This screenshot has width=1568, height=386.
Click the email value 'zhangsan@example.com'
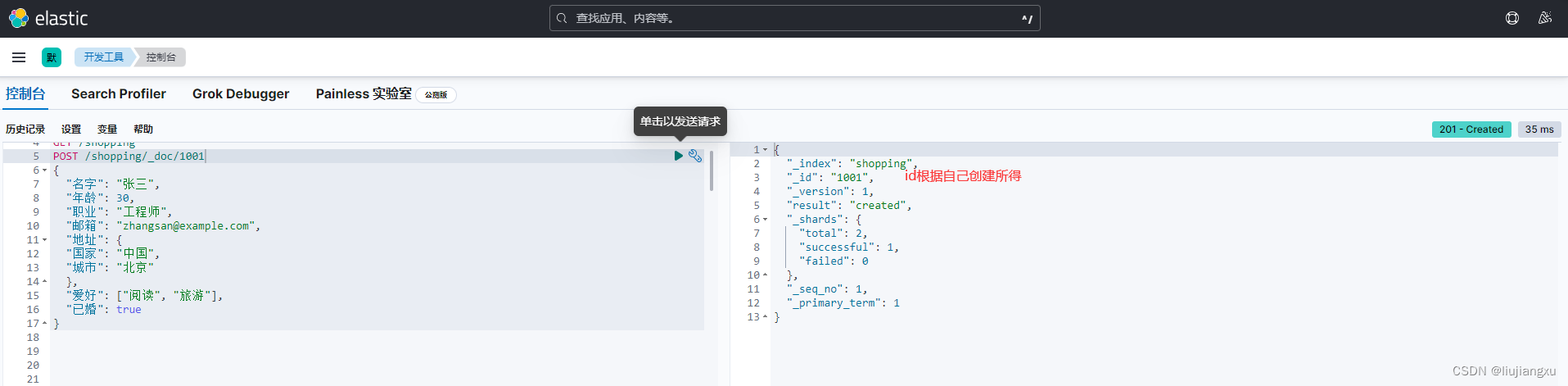[x=186, y=226]
